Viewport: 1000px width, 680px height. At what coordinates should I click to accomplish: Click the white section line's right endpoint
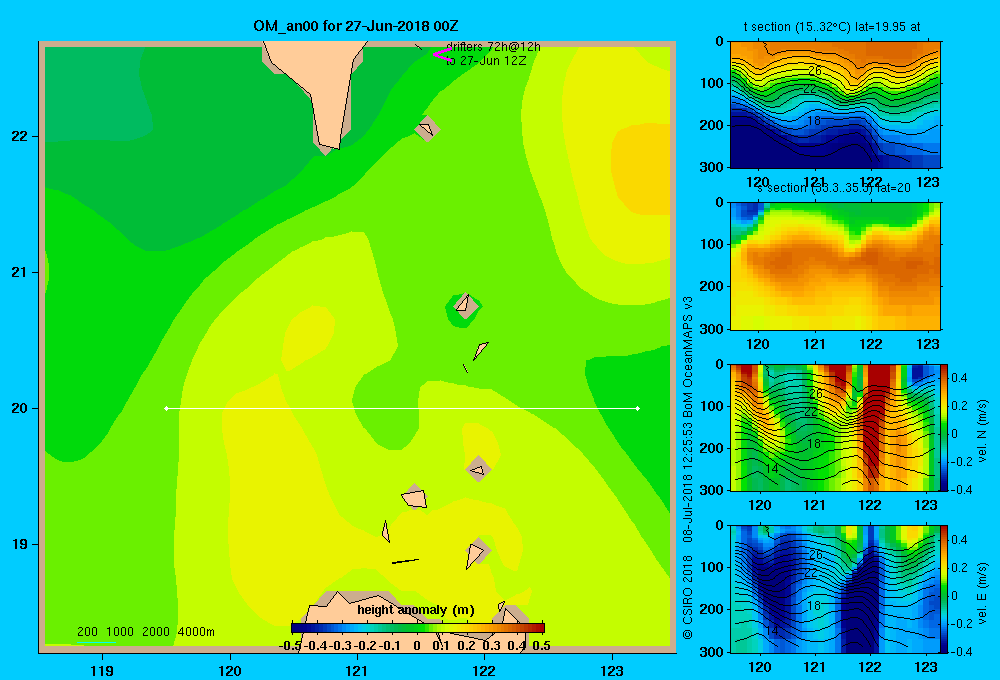coord(638,408)
